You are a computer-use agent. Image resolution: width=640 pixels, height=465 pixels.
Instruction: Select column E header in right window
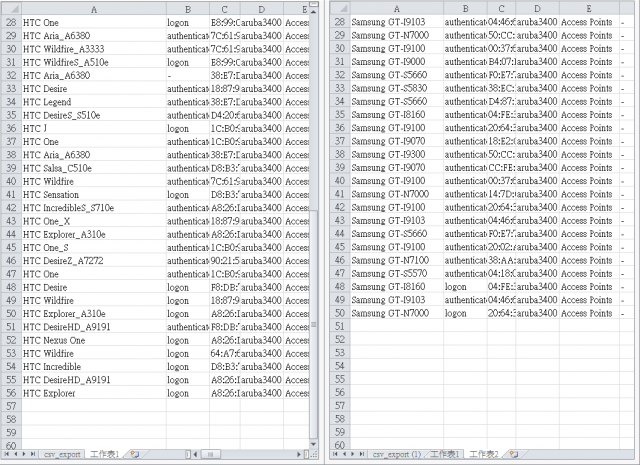coord(589,8)
